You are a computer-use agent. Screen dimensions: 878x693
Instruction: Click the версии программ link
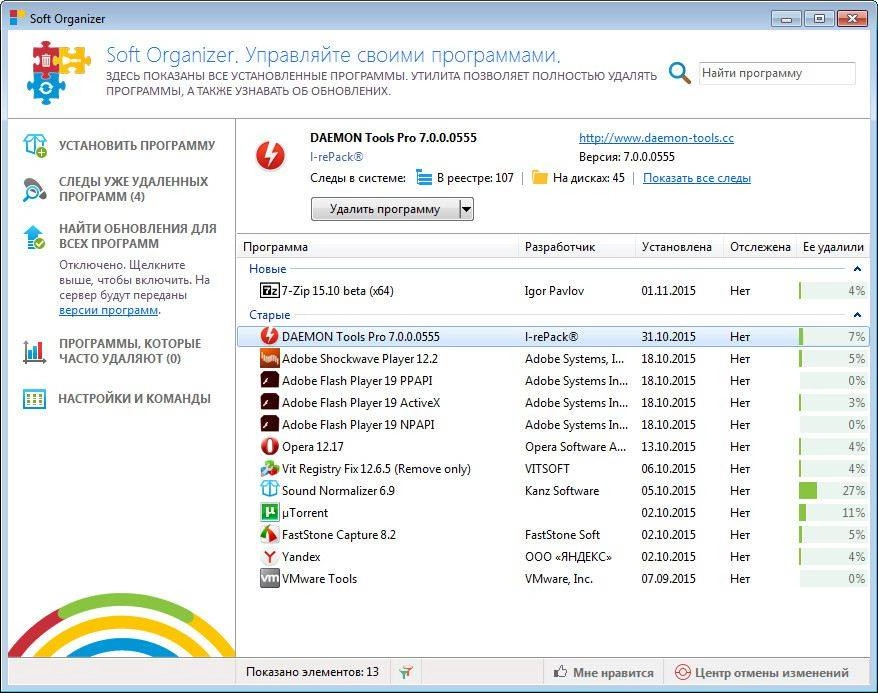pos(109,310)
